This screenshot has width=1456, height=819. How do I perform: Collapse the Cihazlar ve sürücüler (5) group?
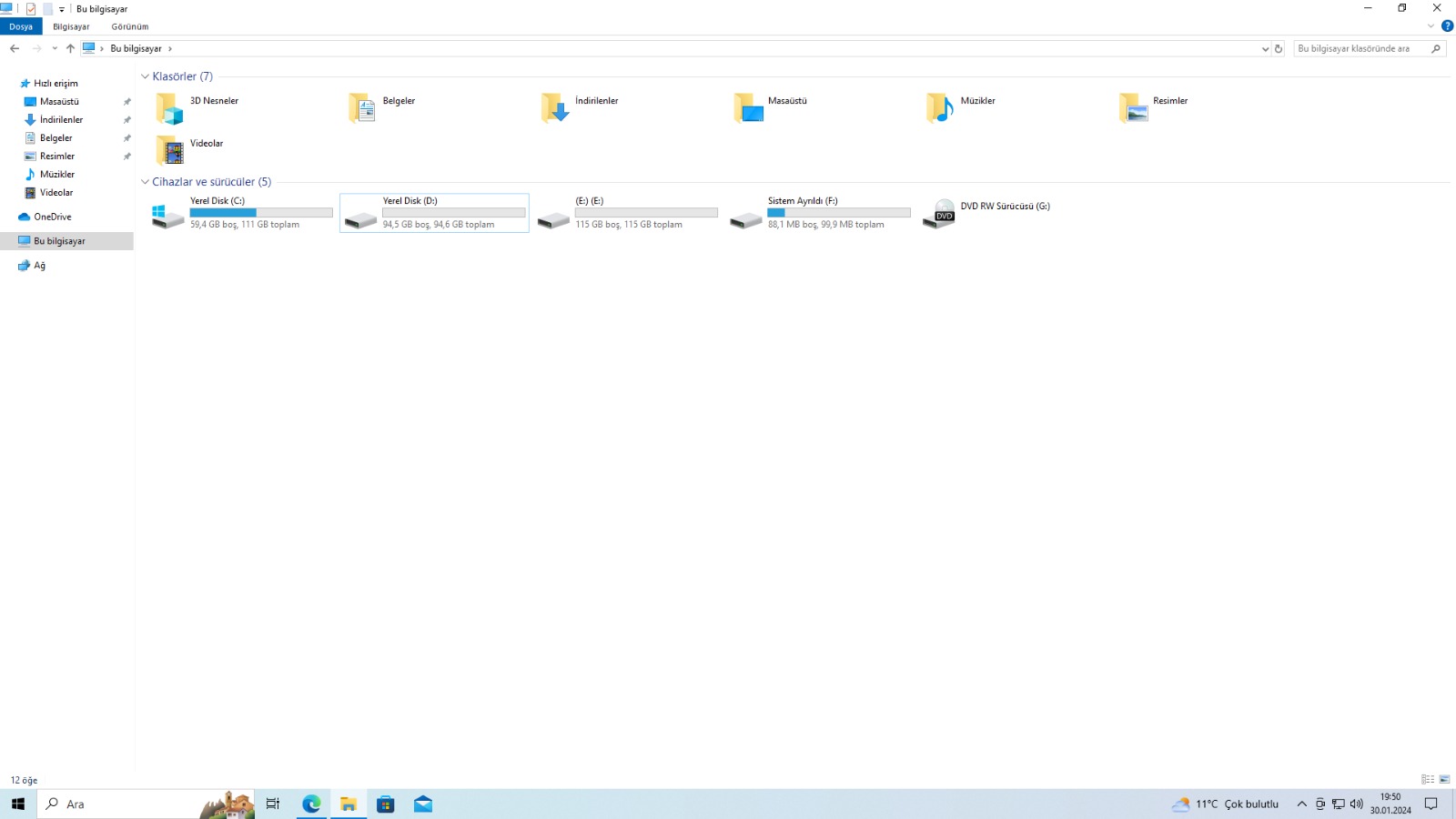tap(145, 182)
